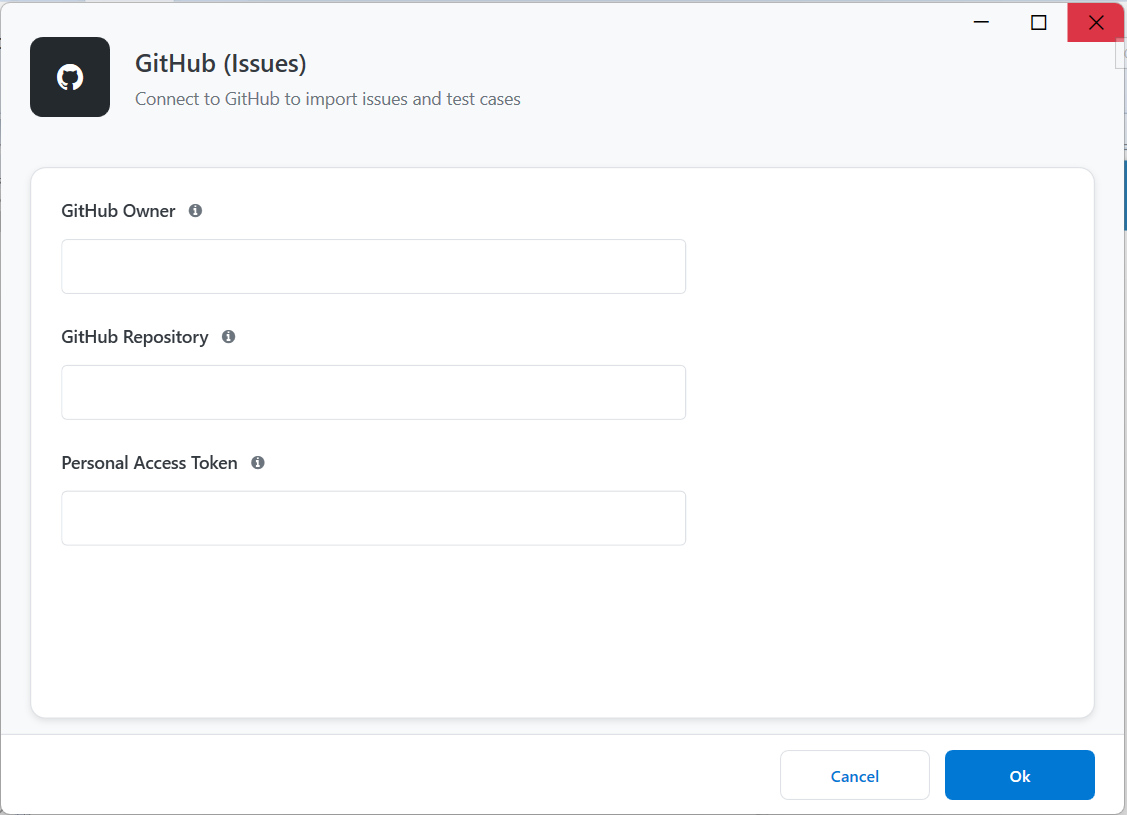Maximize the GitHub (Issues) dialog window

(x=1039, y=22)
